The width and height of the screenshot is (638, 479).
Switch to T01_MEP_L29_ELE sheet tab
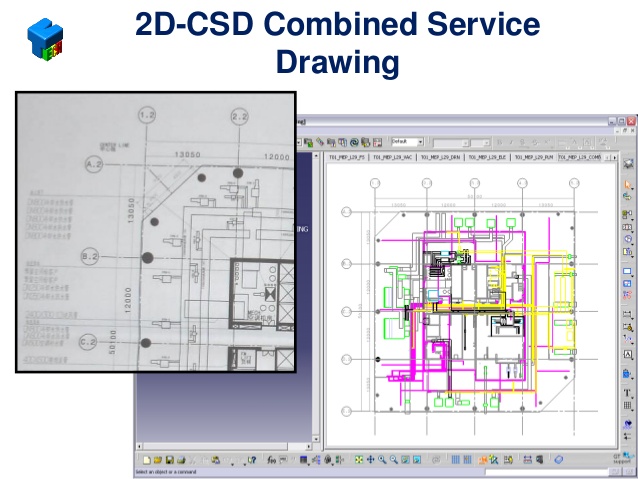tap(487, 157)
